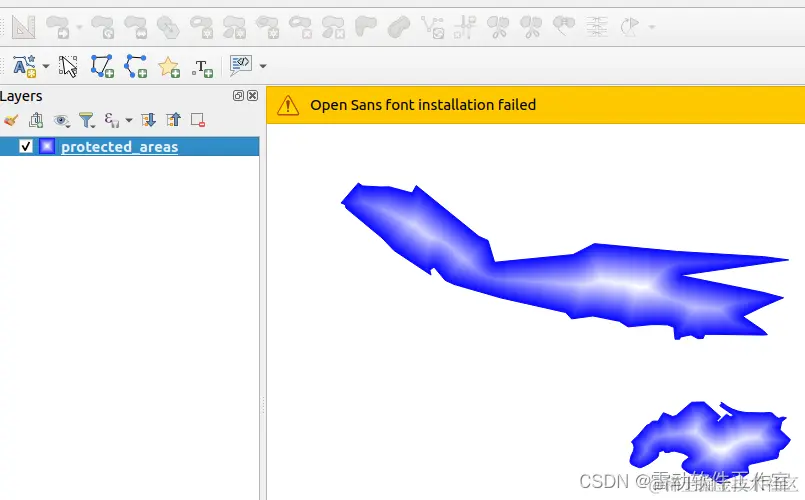
Task: Select the Create Line Annotation tool
Action: [x=136, y=66]
